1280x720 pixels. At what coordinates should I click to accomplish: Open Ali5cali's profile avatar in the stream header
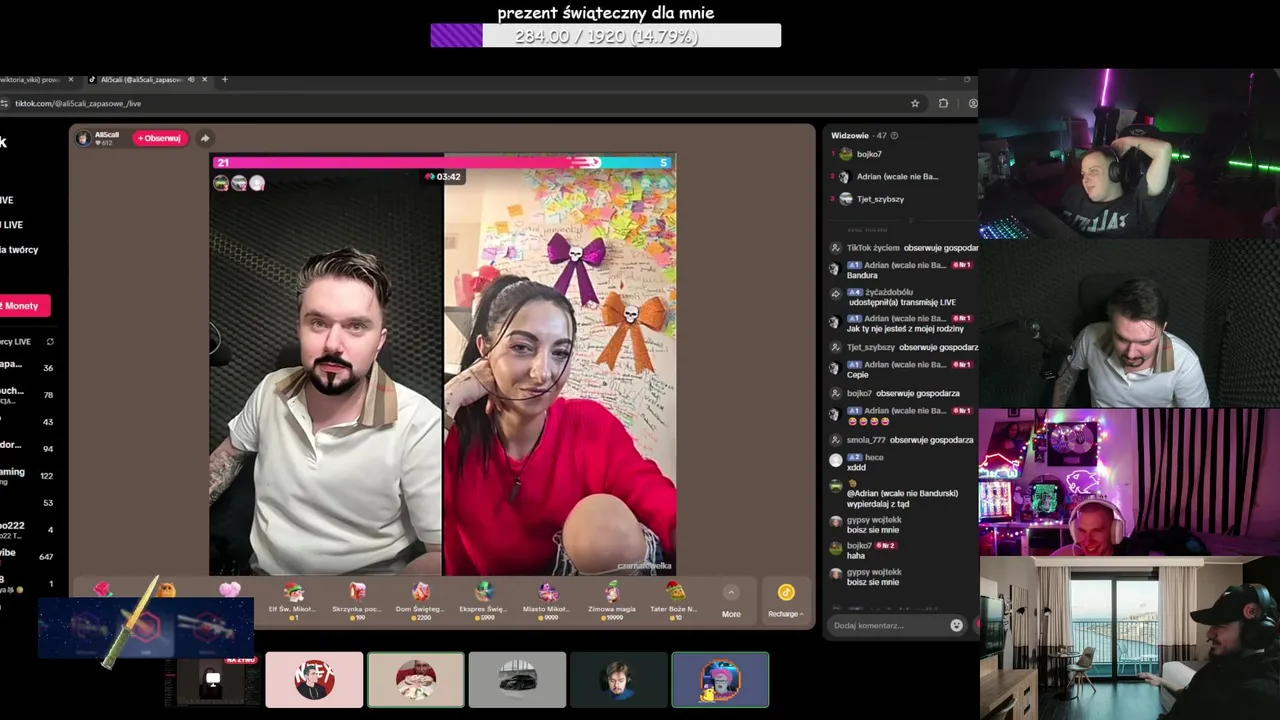[83, 138]
